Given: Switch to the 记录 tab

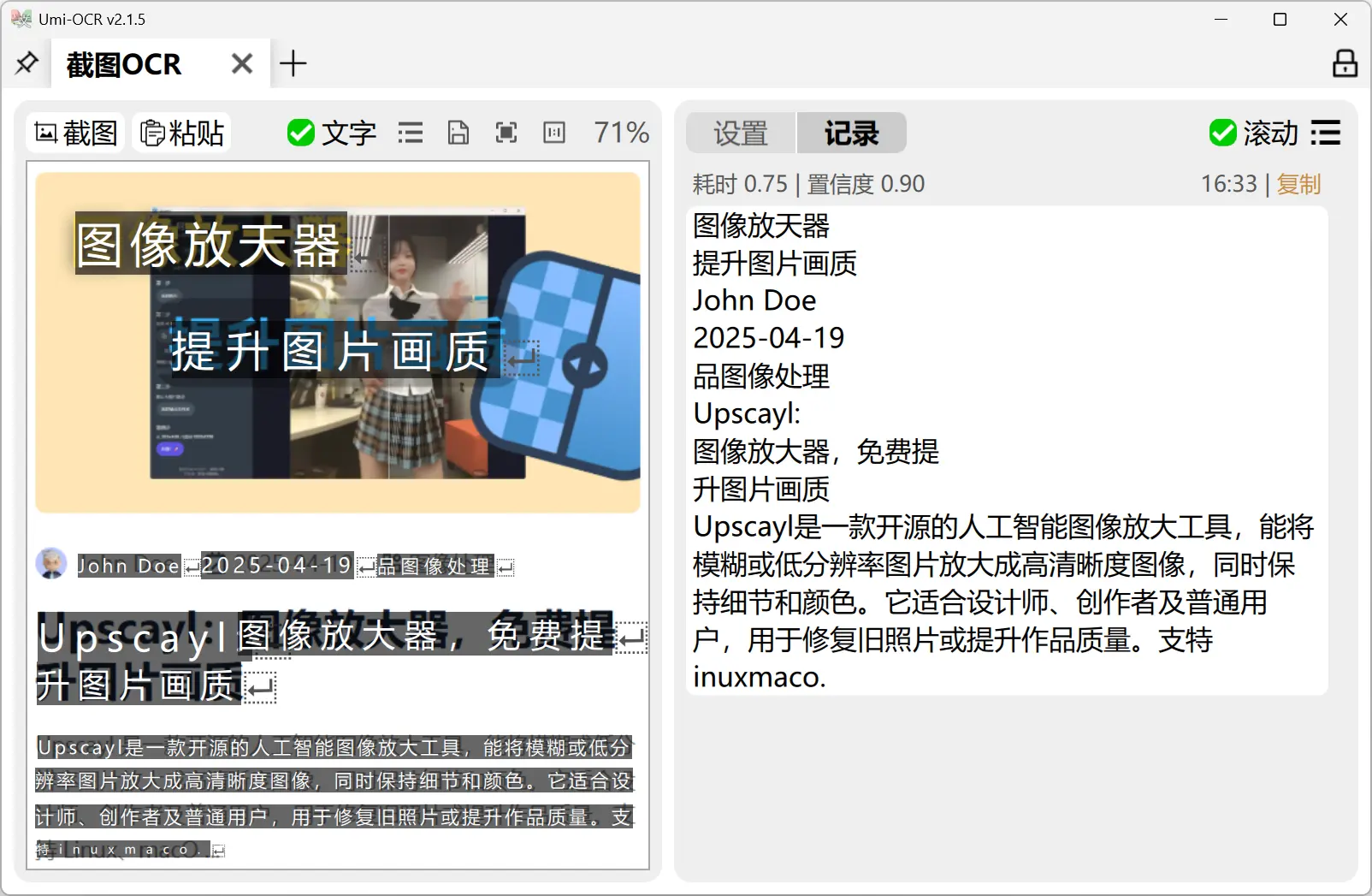Looking at the screenshot, I should click(851, 133).
